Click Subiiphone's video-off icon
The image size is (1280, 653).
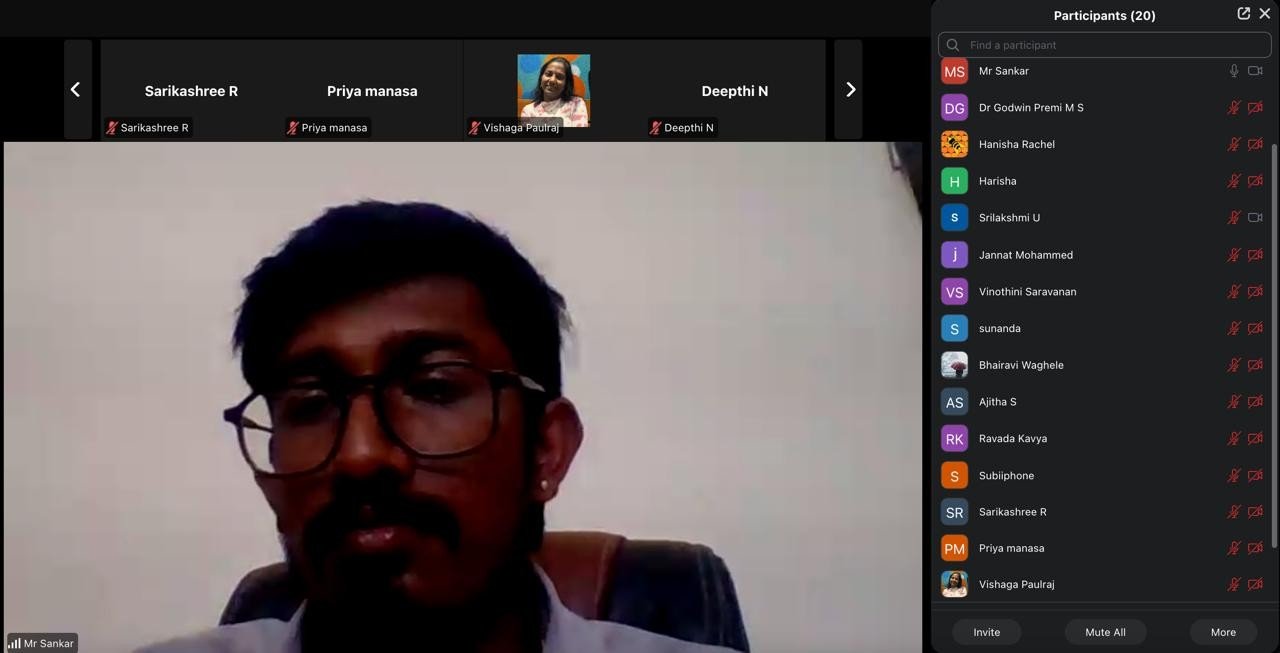point(1255,475)
